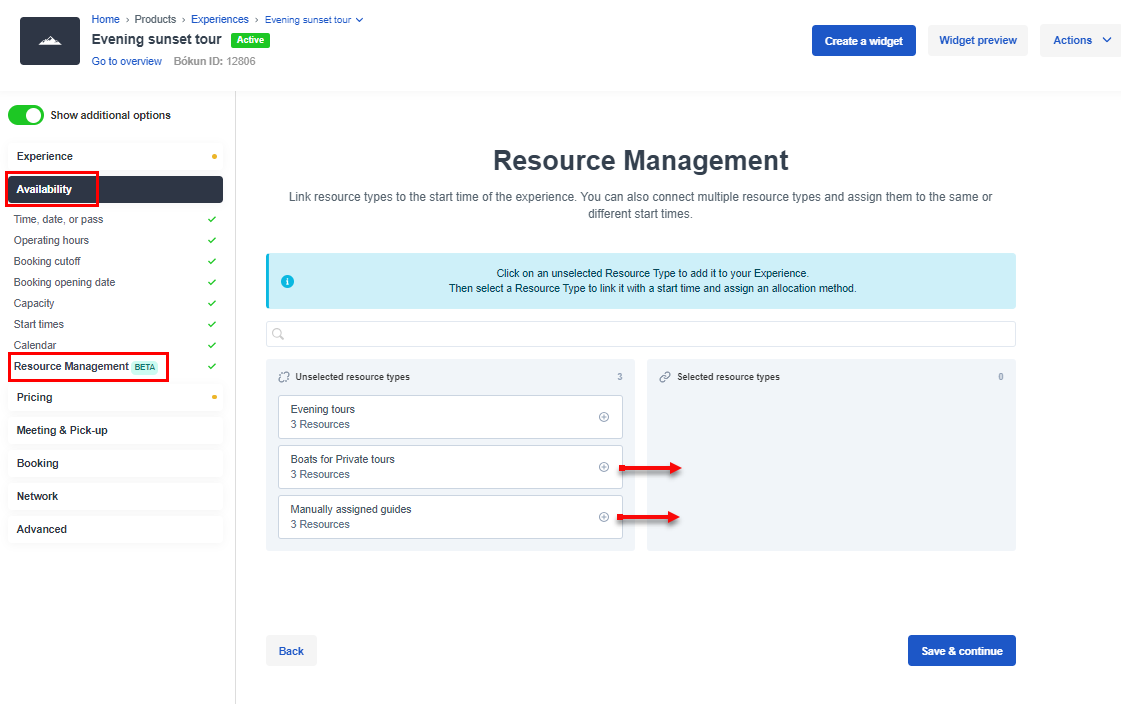Click the yellow dot beside Pricing

click(212, 397)
